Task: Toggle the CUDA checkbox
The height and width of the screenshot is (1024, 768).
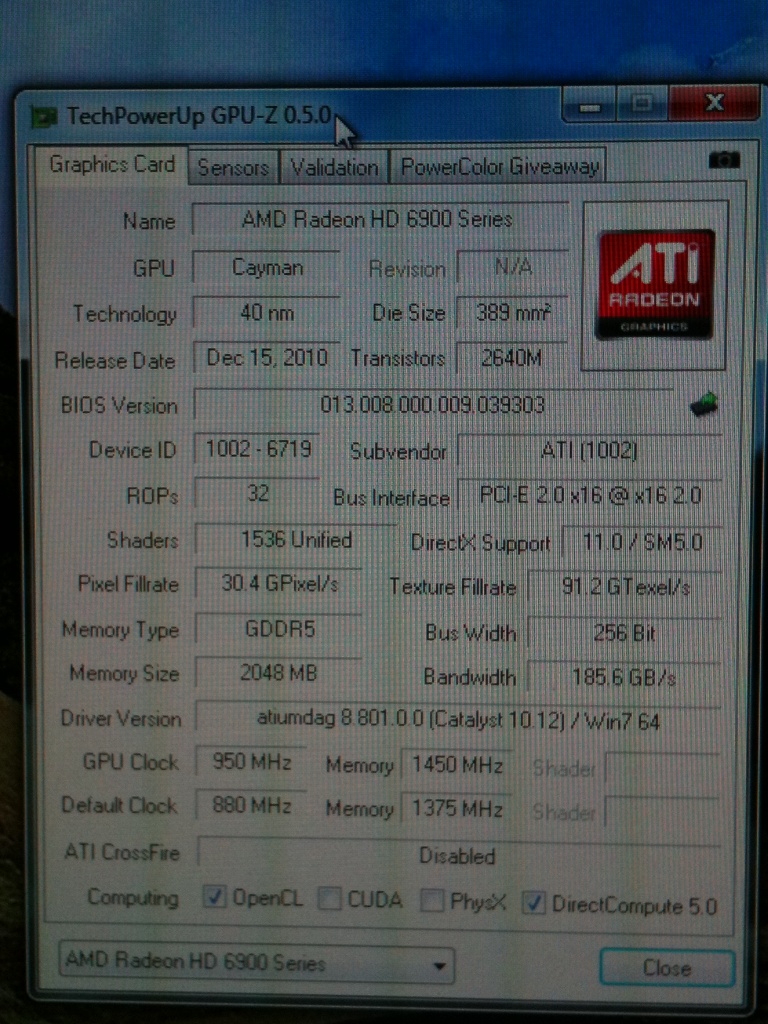Action: click(x=328, y=899)
